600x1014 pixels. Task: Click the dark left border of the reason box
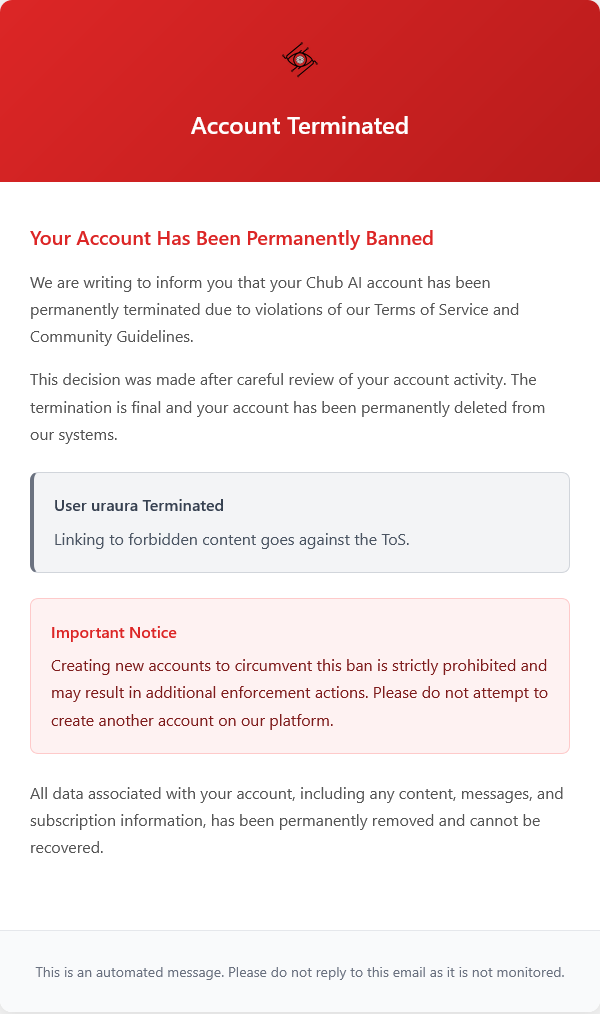coord(33,522)
